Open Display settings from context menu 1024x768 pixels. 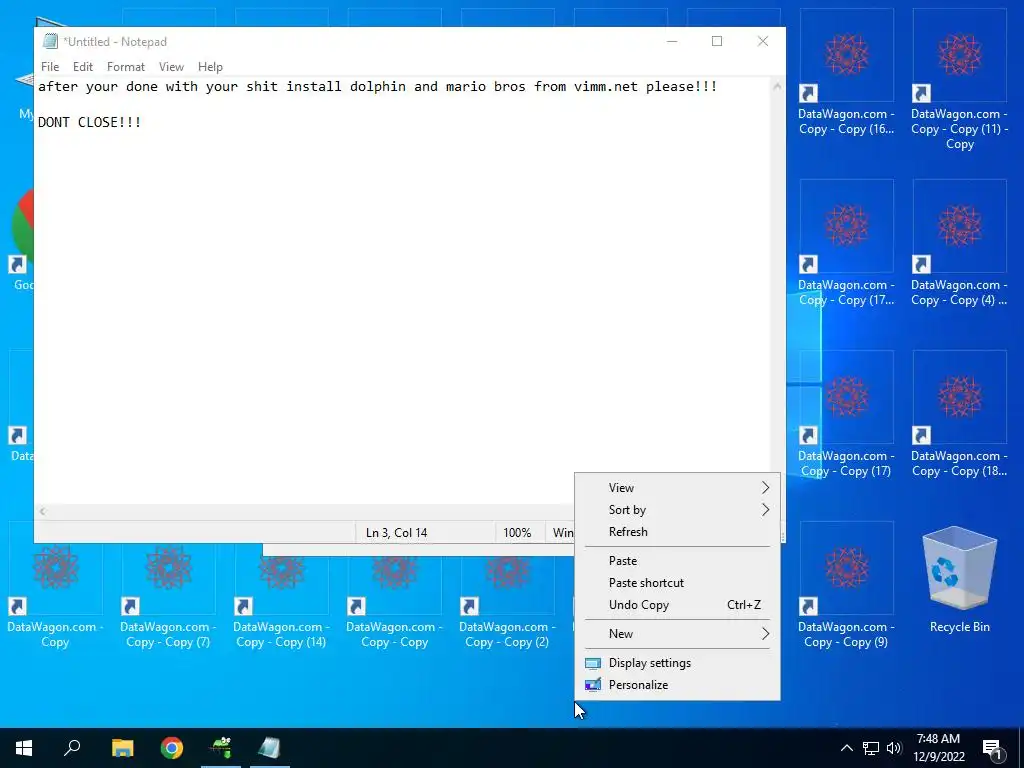[x=677, y=663]
